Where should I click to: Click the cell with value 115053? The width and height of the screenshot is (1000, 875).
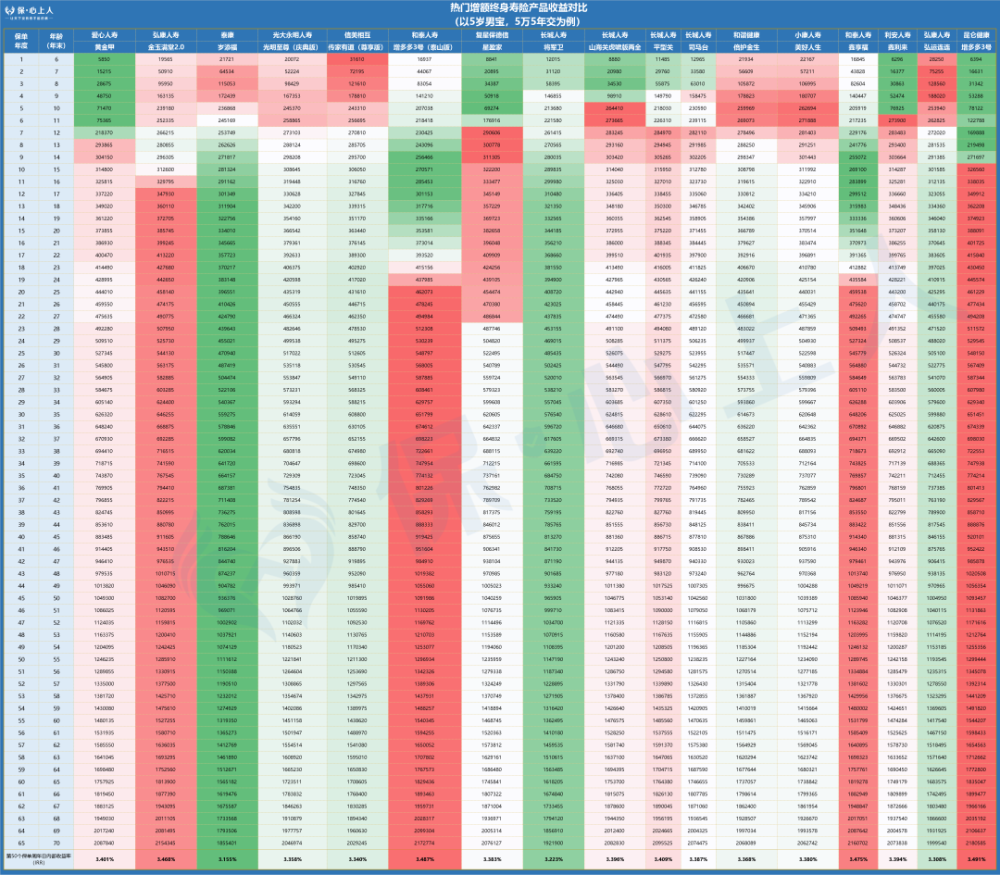227,84
